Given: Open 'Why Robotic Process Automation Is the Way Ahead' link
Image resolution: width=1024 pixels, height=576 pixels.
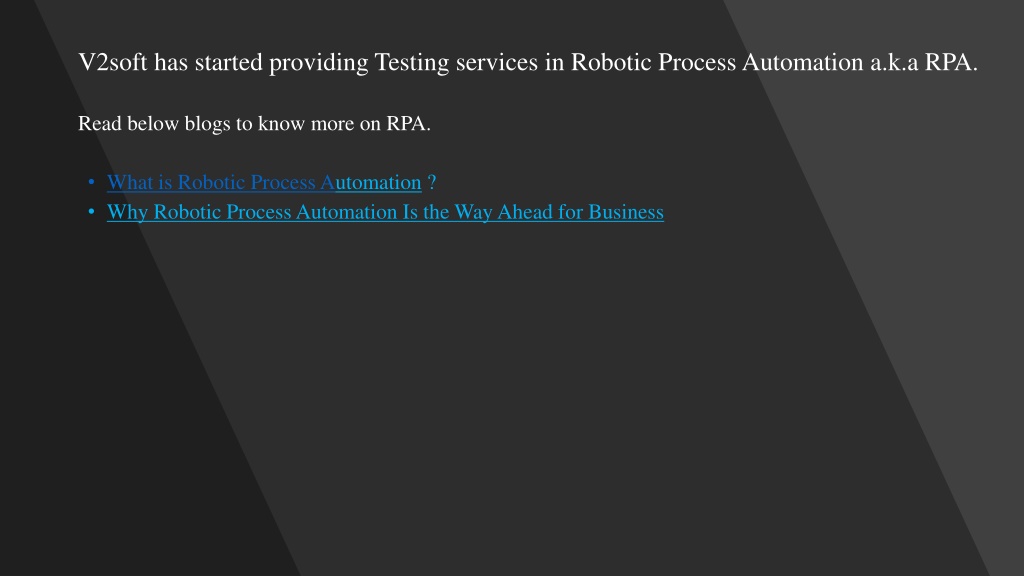Looking at the screenshot, I should [x=385, y=212].
